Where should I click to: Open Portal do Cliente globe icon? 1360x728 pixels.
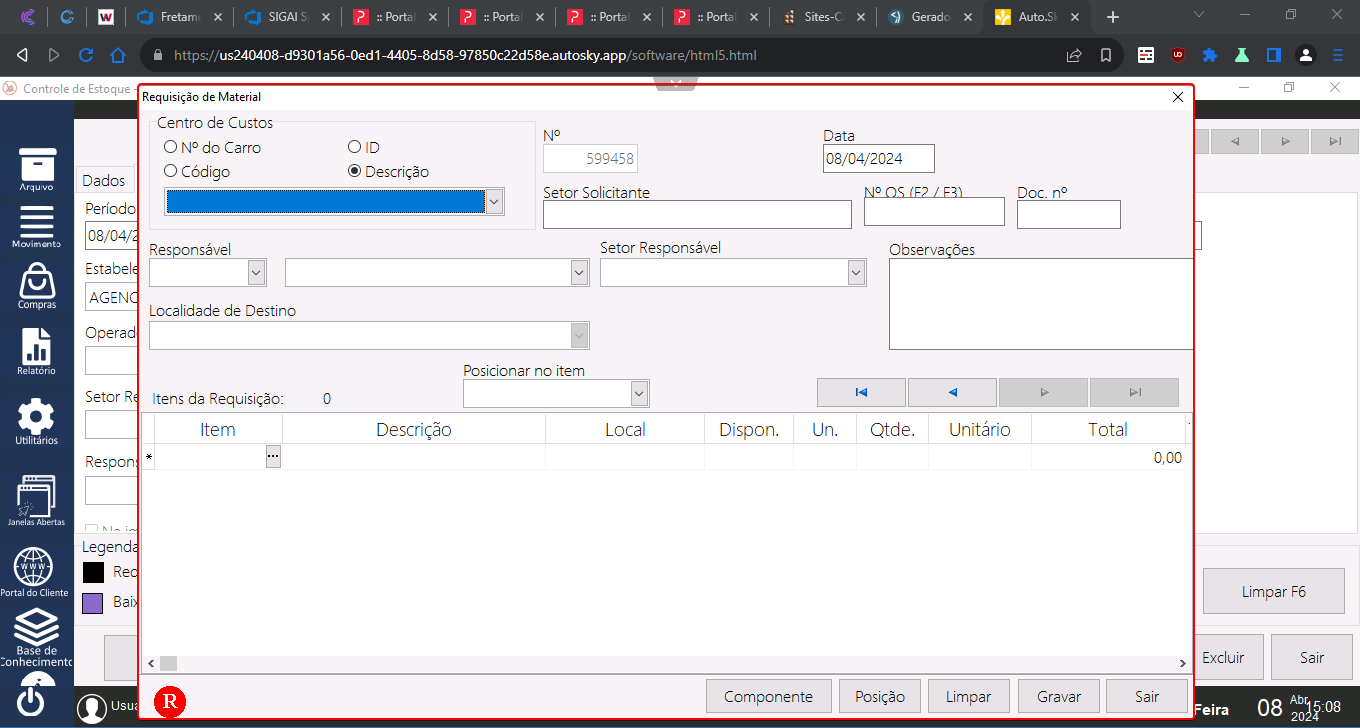(x=34, y=572)
